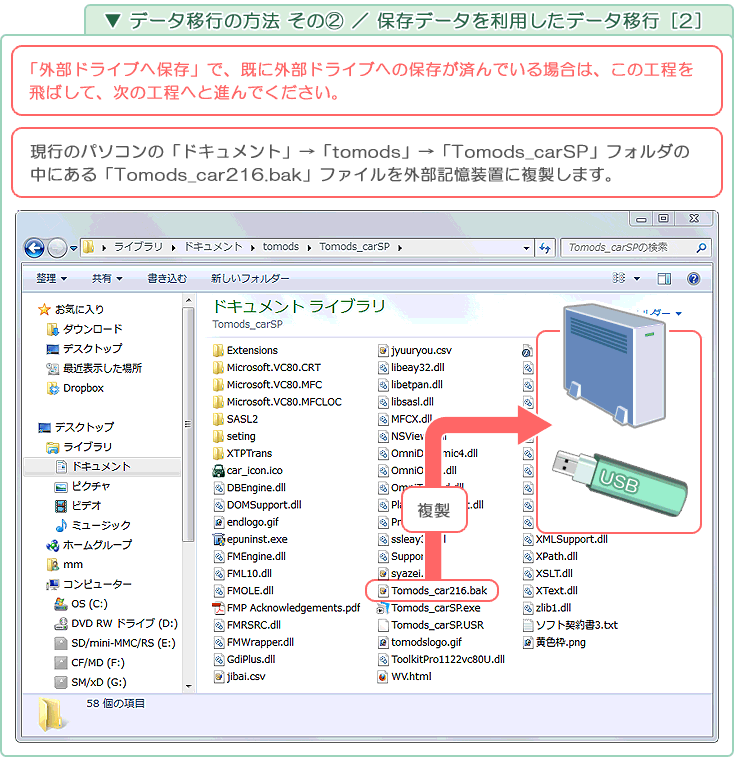The height and width of the screenshot is (760, 735).
Task: Open the view options dropdown arrow
Action: point(637,279)
